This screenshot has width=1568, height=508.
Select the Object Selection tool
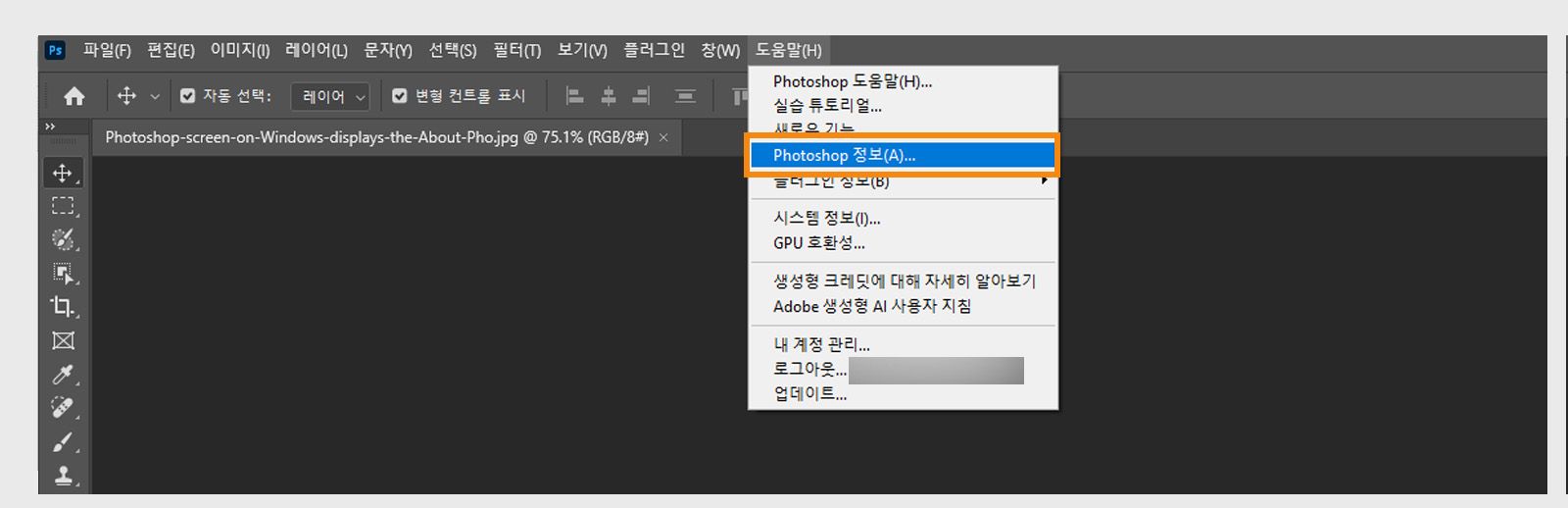[63, 273]
